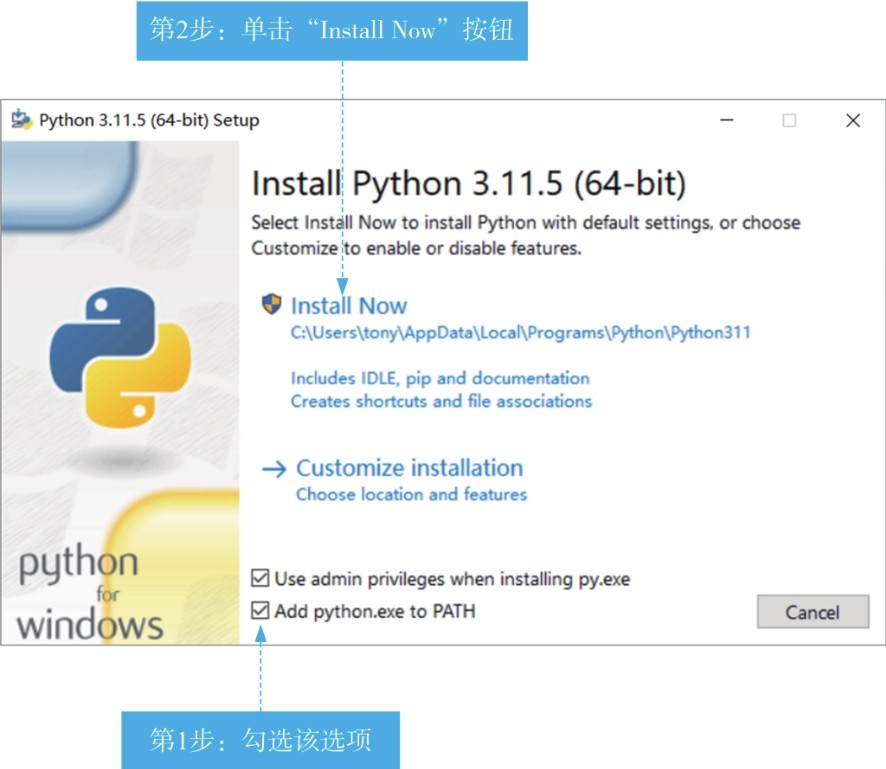This screenshot has width=886, height=769.
Task: Click the arrow icon next to Customize installation
Action: (x=275, y=469)
